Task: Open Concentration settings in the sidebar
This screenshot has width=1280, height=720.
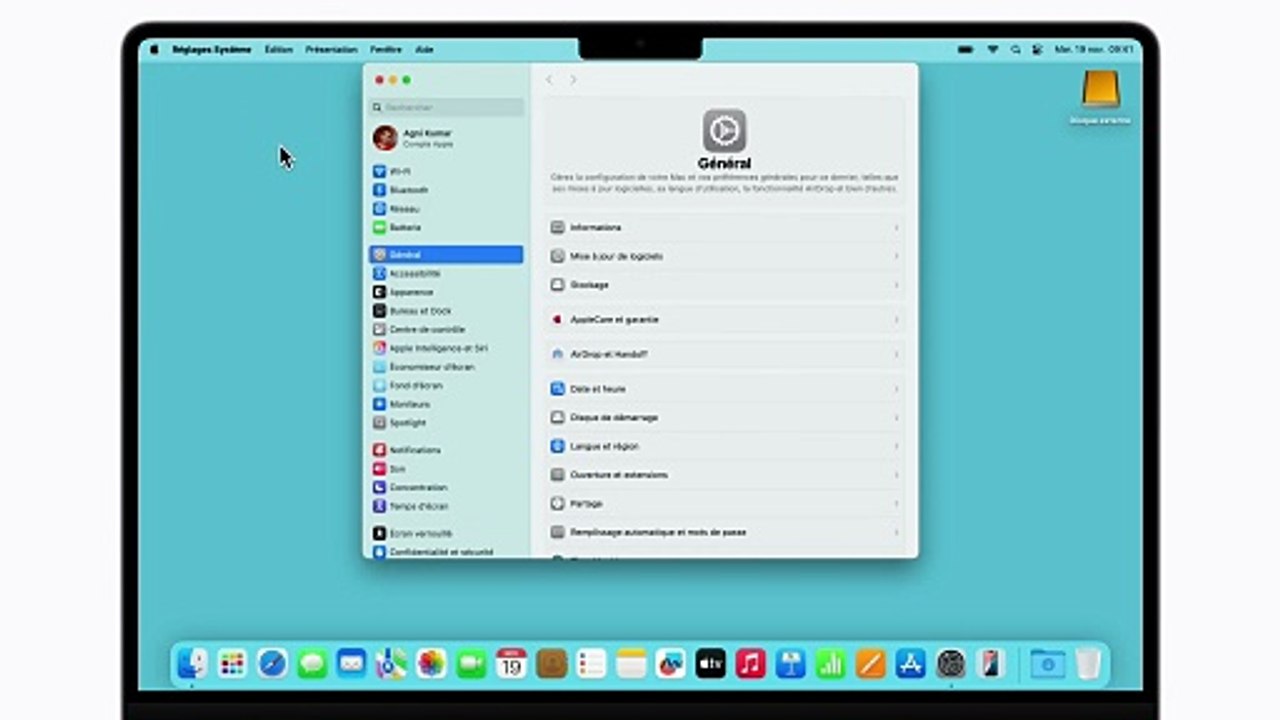Action: point(445,487)
